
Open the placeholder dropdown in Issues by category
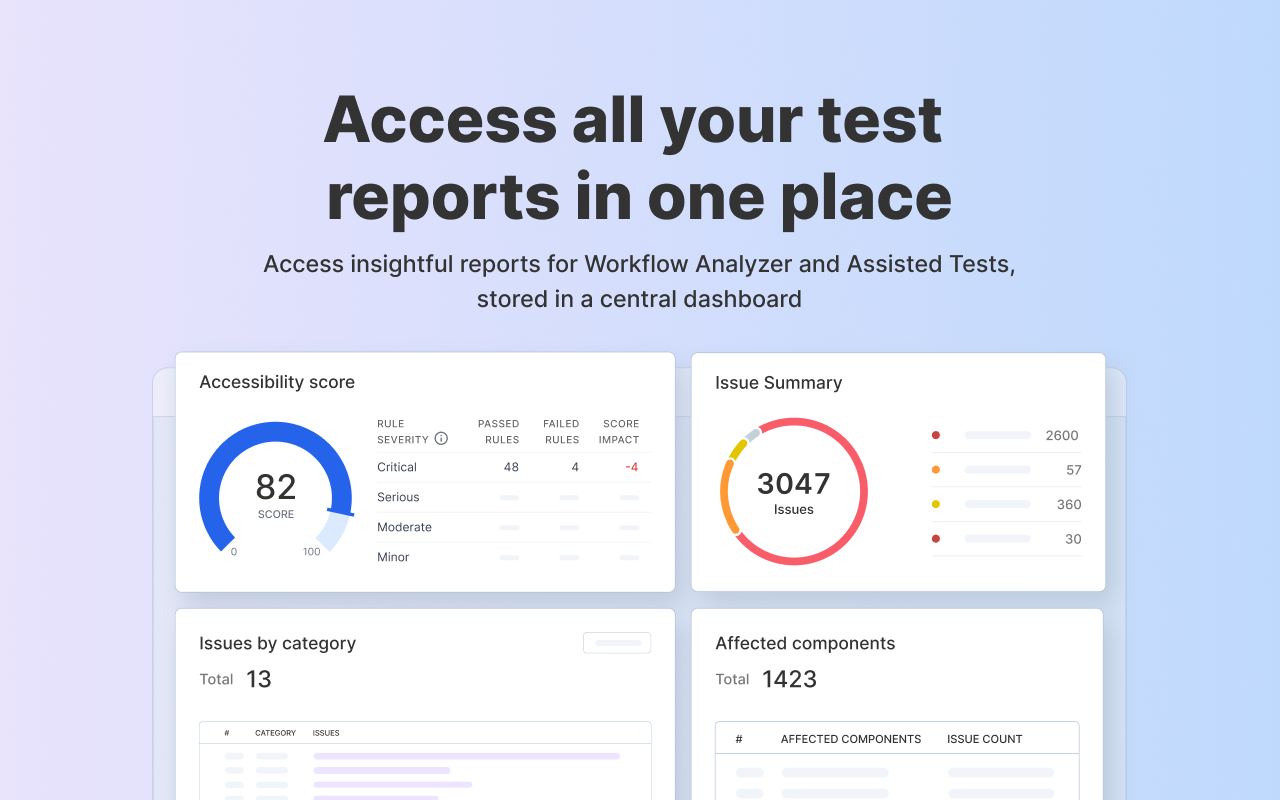617,643
